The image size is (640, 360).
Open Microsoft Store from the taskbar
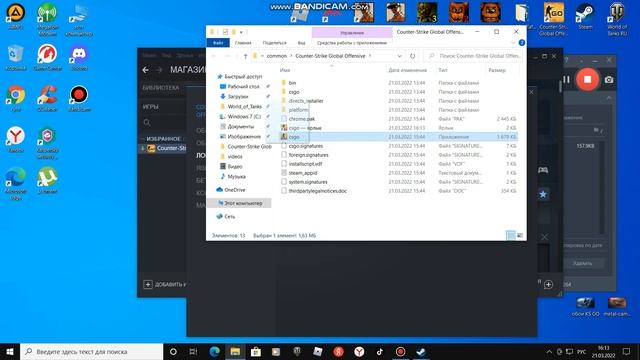256,351
